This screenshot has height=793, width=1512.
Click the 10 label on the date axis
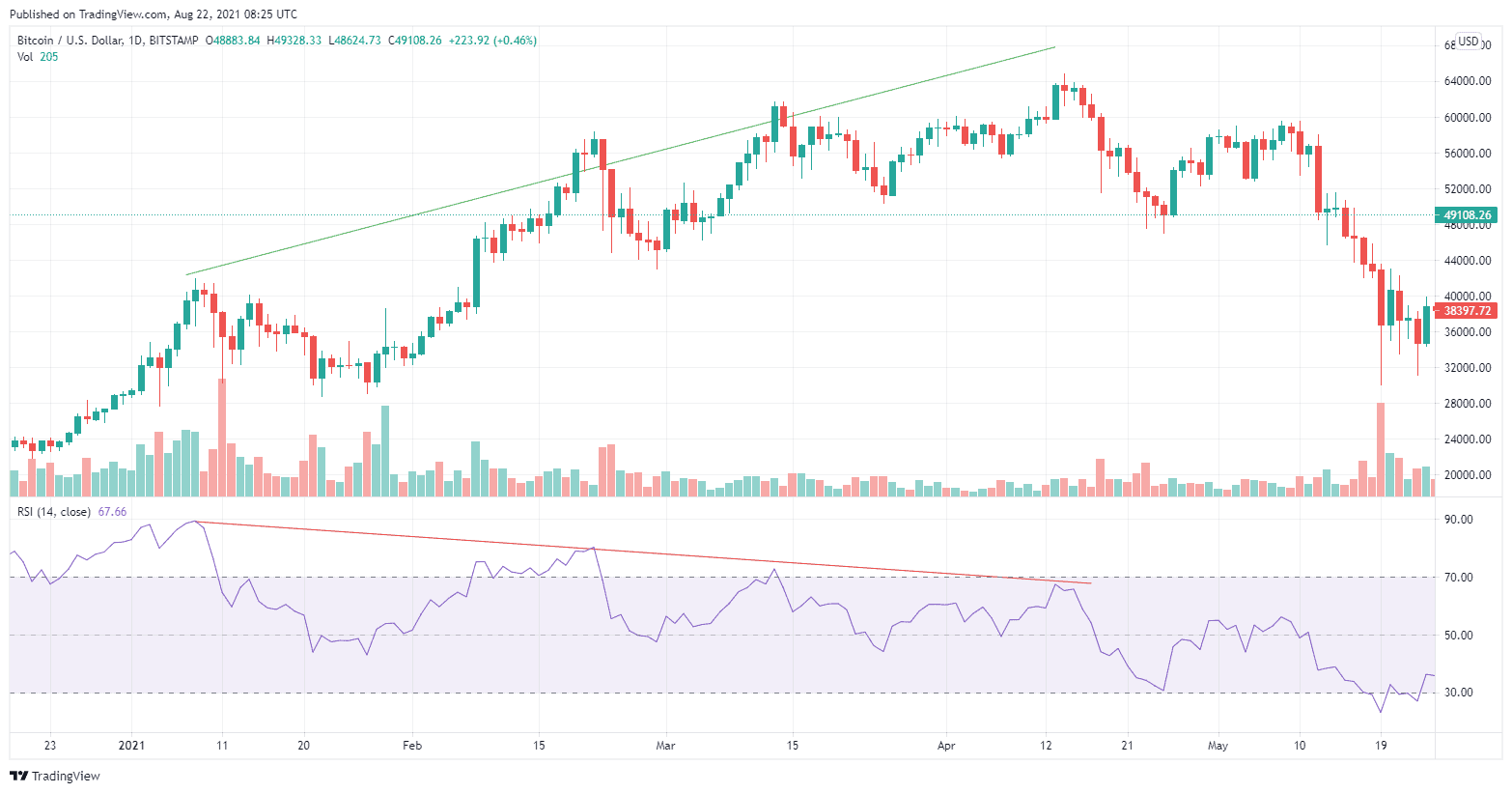(1300, 746)
